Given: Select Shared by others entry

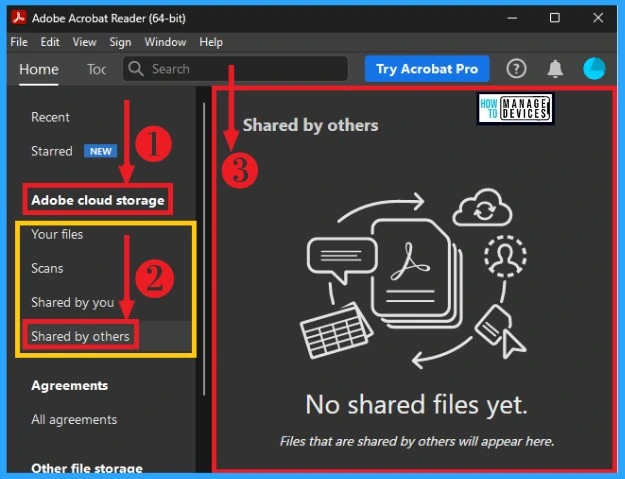Looking at the screenshot, I should (x=80, y=336).
